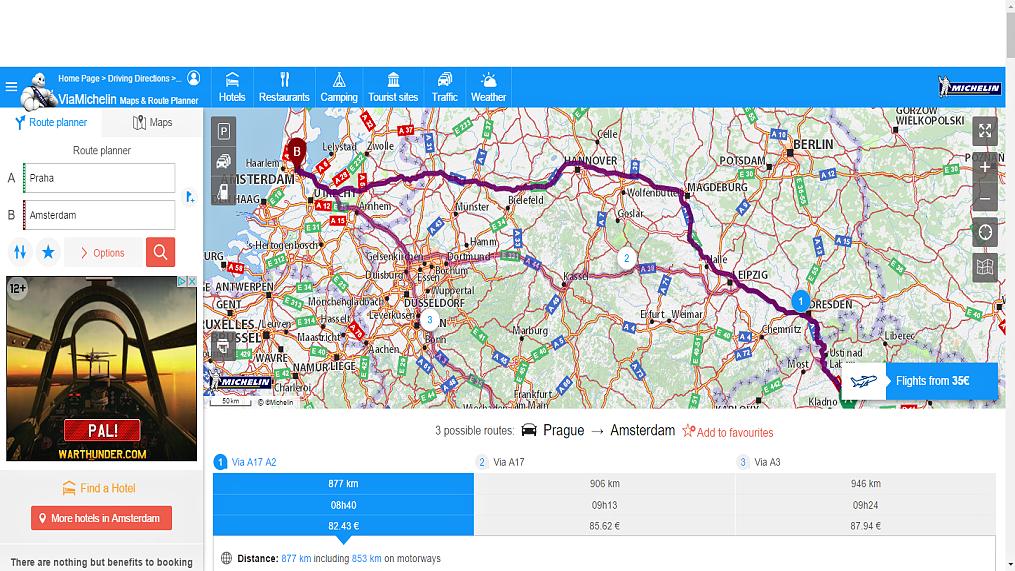Open Tourist sites section

click(x=393, y=87)
